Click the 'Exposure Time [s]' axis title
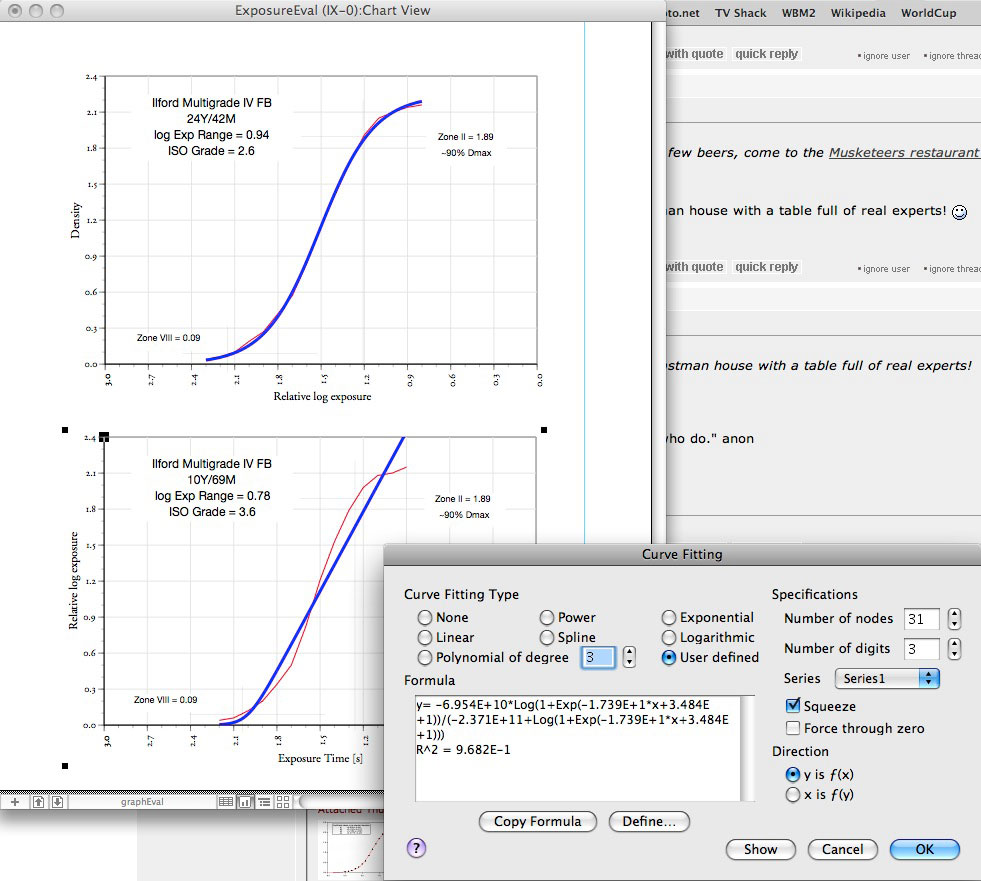The image size is (981, 881). [x=320, y=758]
